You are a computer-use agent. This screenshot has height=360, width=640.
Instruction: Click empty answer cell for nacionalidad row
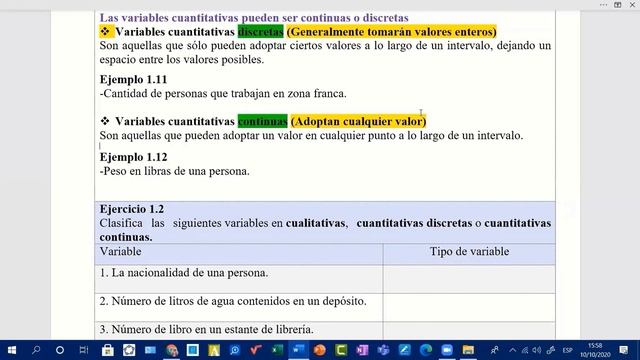point(469,279)
